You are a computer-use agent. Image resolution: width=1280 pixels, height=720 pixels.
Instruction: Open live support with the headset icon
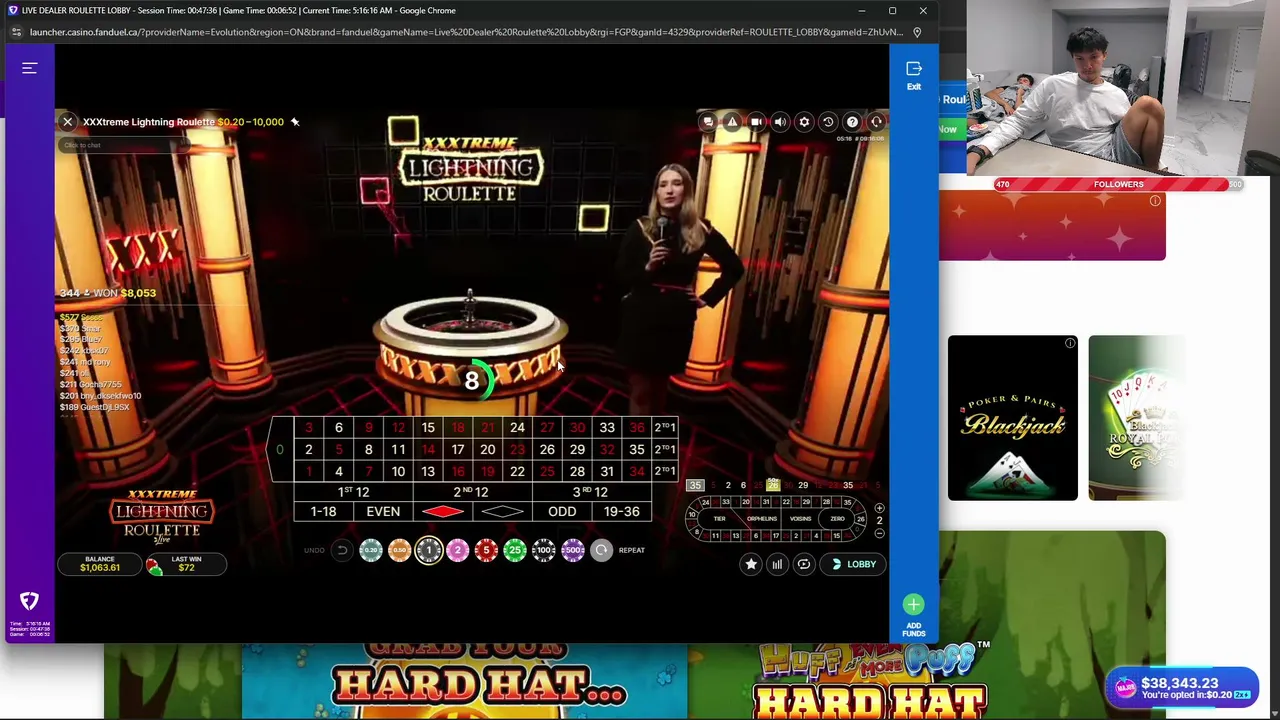pos(876,122)
